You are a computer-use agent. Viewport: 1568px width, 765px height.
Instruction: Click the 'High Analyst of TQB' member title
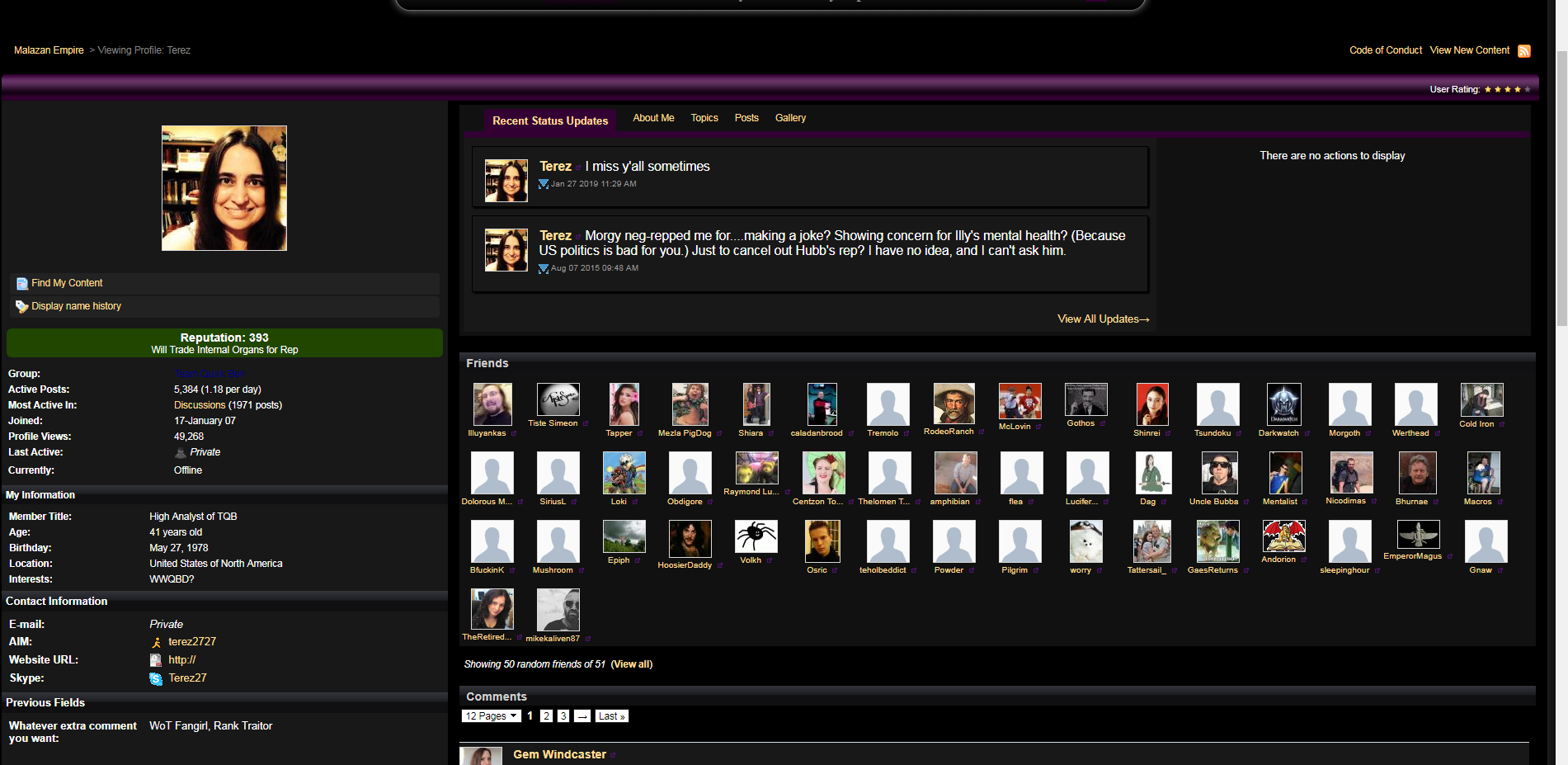[193, 517]
